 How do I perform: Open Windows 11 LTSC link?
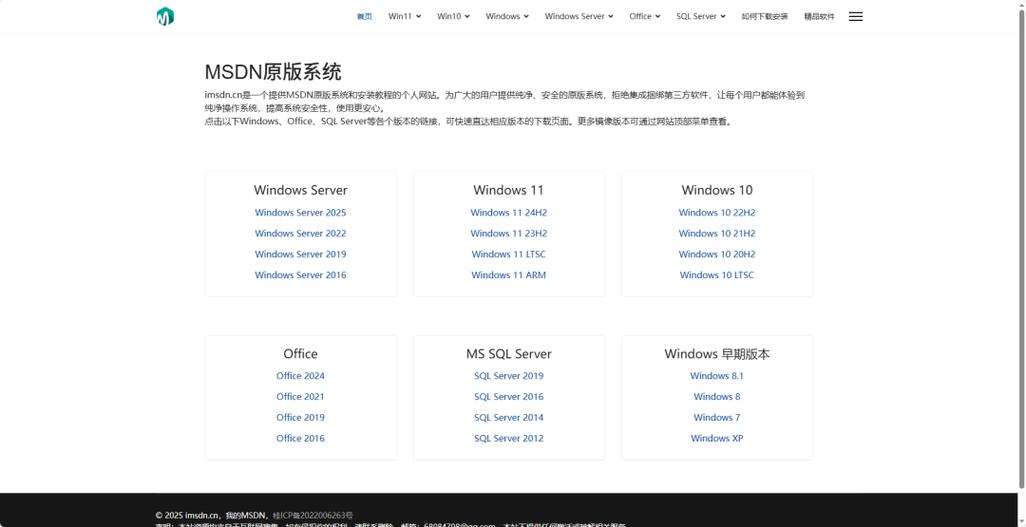click(508, 255)
